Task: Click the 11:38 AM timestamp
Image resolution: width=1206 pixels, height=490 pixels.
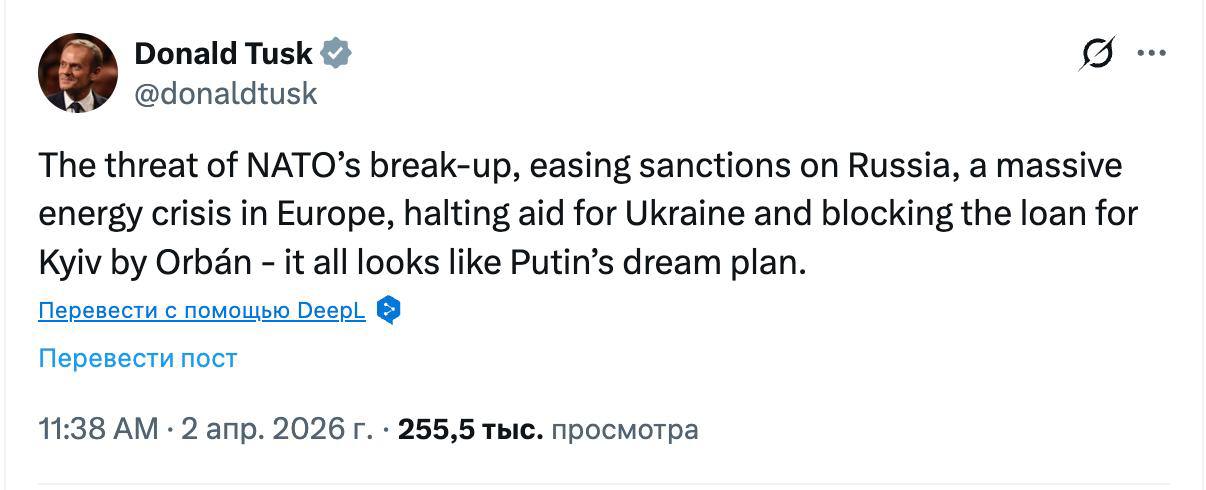Action: tap(98, 430)
